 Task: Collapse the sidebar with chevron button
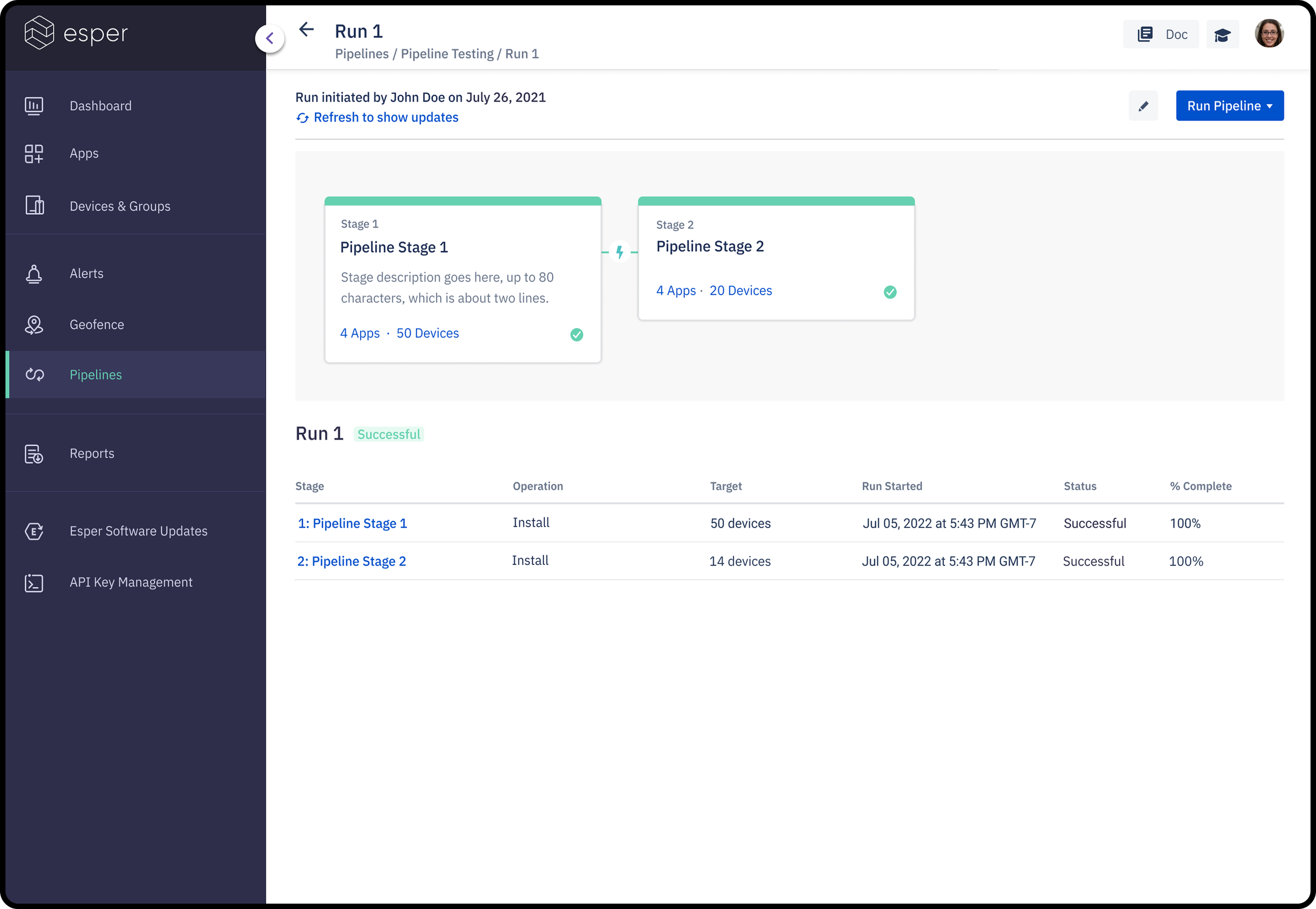(x=270, y=39)
